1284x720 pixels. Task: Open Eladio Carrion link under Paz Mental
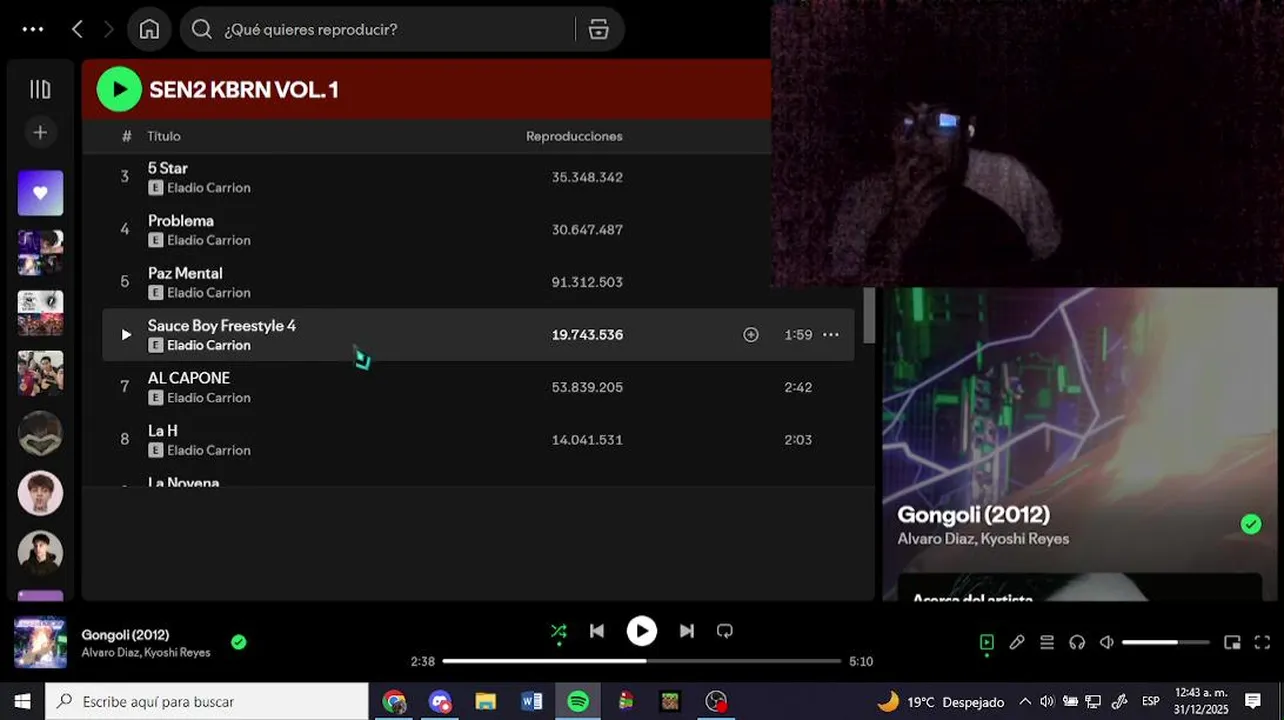209,293
